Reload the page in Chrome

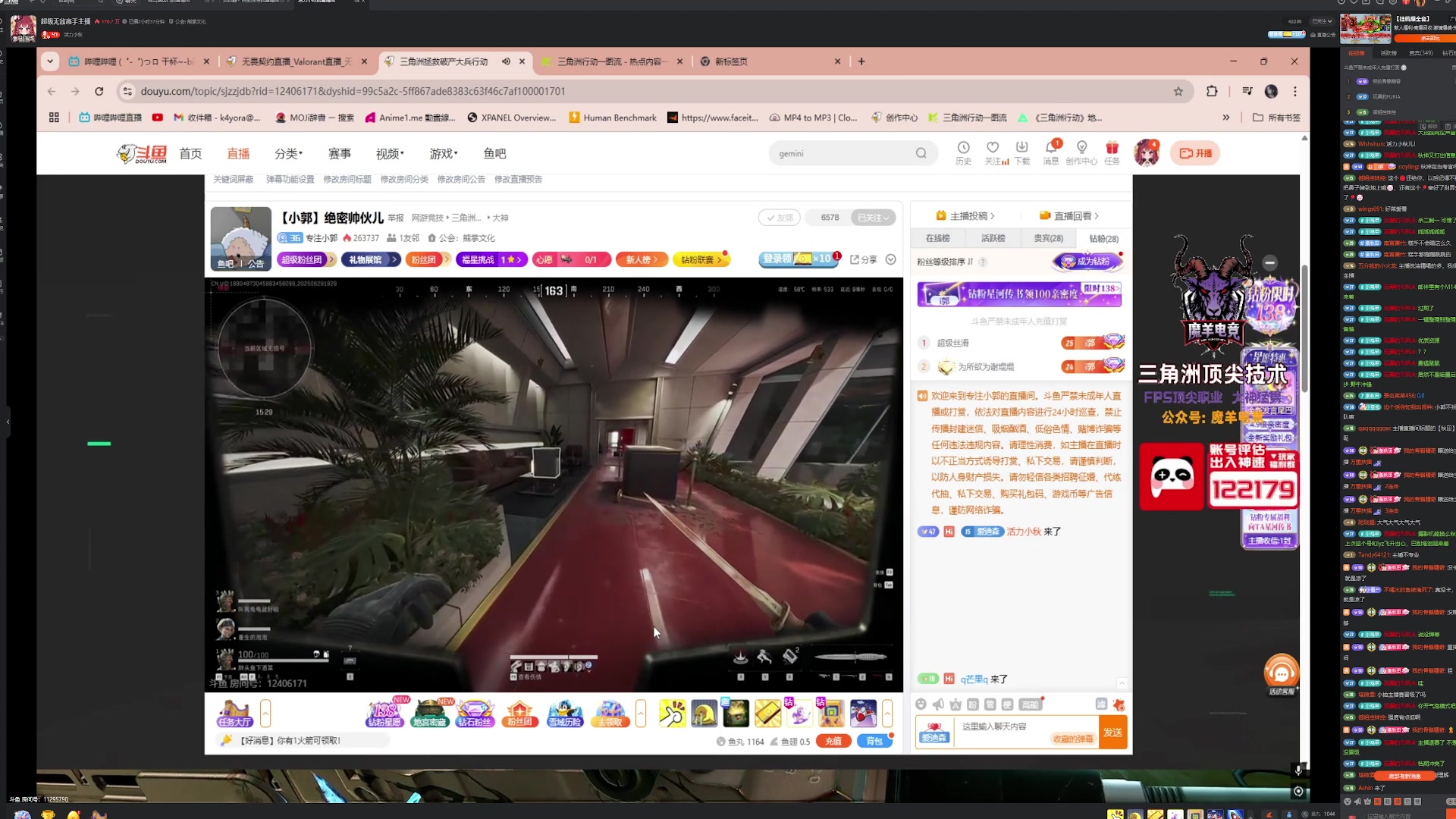click(x=99, y=91)
